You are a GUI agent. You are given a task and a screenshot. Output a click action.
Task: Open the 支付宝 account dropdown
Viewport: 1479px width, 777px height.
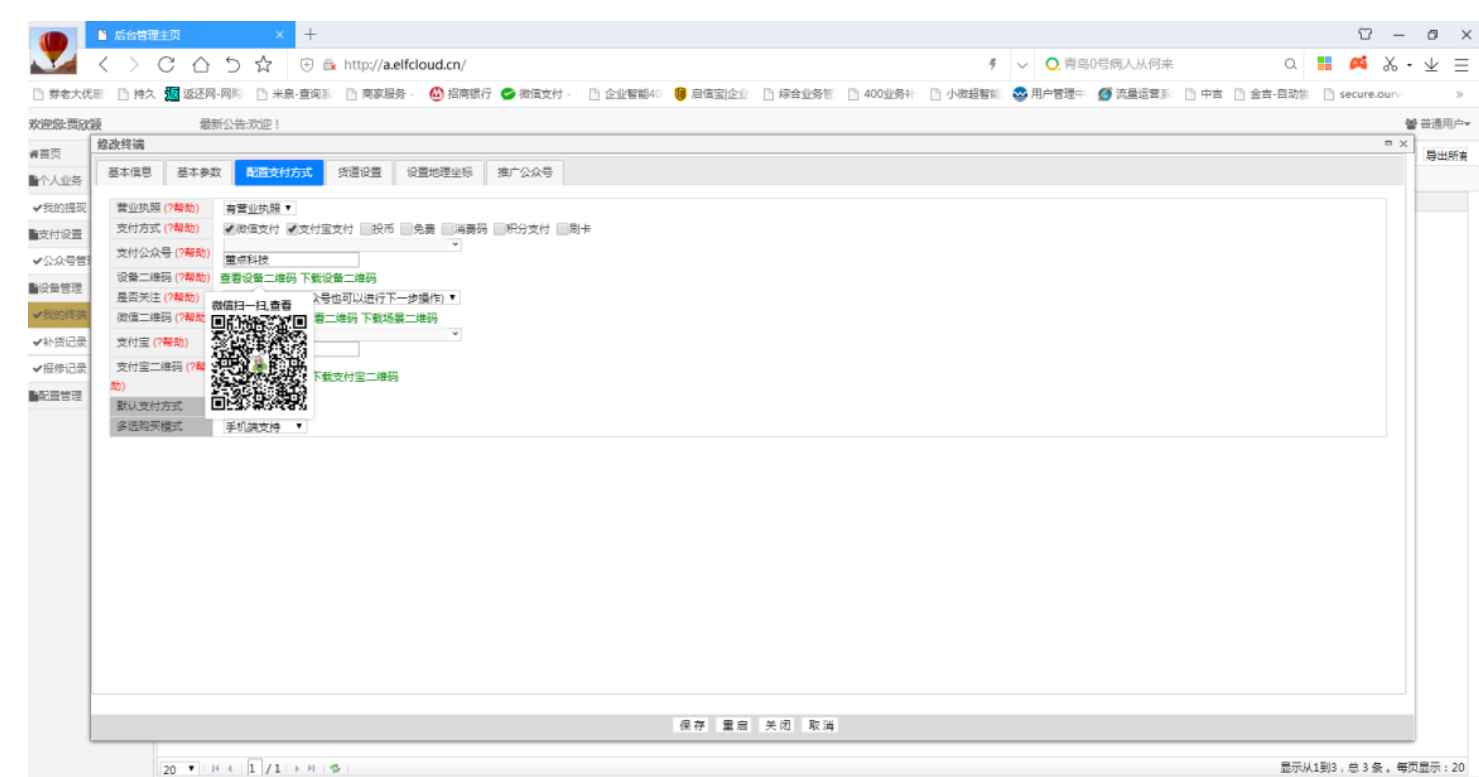(x=388, y=334)
